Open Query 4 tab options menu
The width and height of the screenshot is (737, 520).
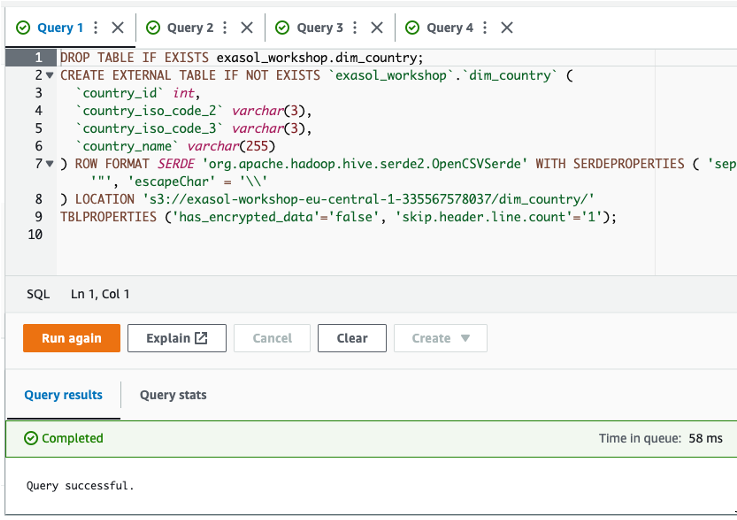pos(485,28)
